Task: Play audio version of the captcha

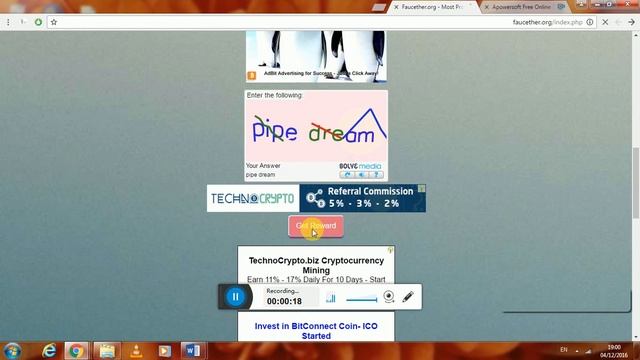Action: point(361,175)
